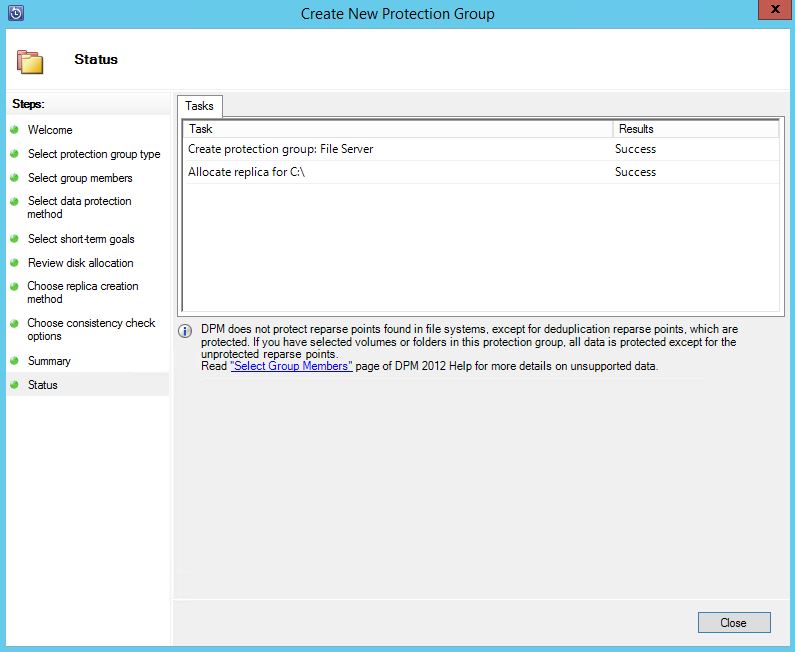Click the green bullet next to Status step
This screenshot has width=795, height=652.
coord(14,384)
